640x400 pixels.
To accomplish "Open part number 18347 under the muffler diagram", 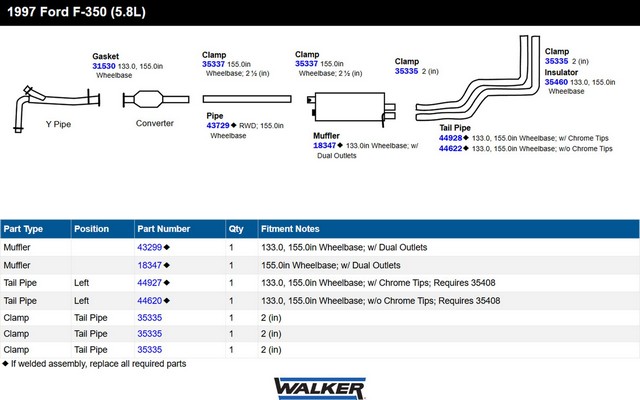I will [324, 146].
